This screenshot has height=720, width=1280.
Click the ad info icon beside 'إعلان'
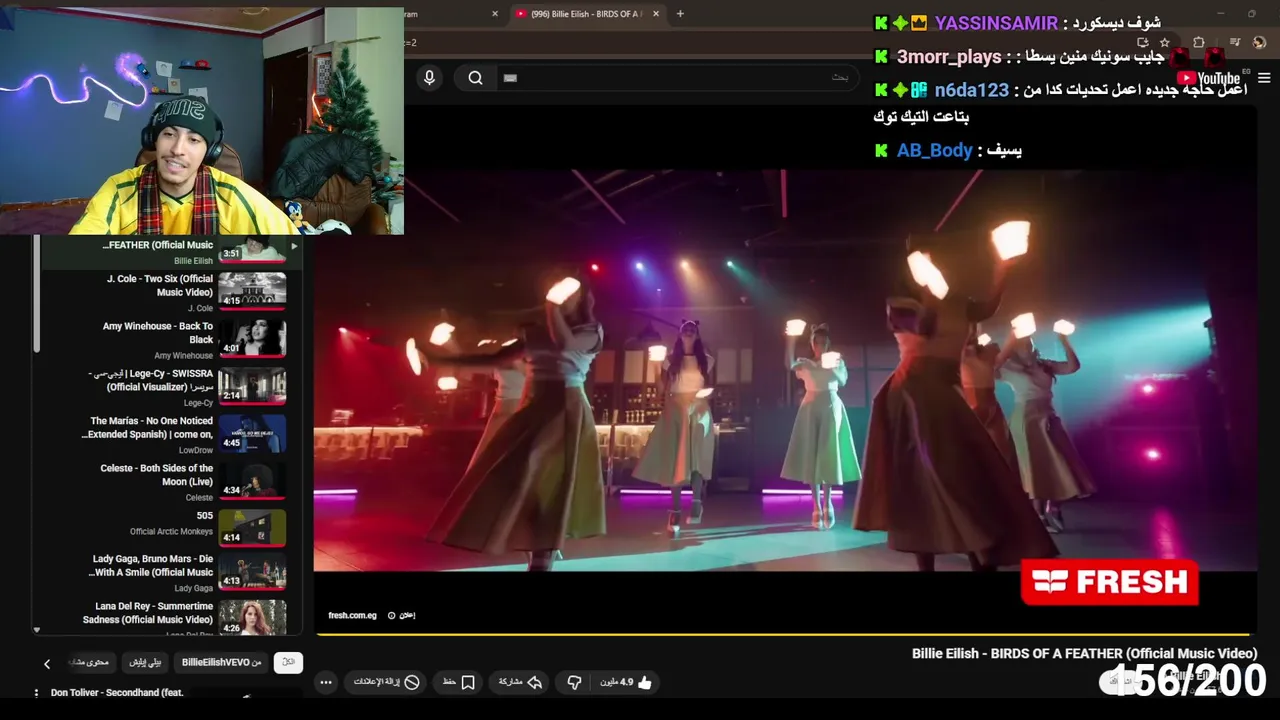(x=392, y=615)
